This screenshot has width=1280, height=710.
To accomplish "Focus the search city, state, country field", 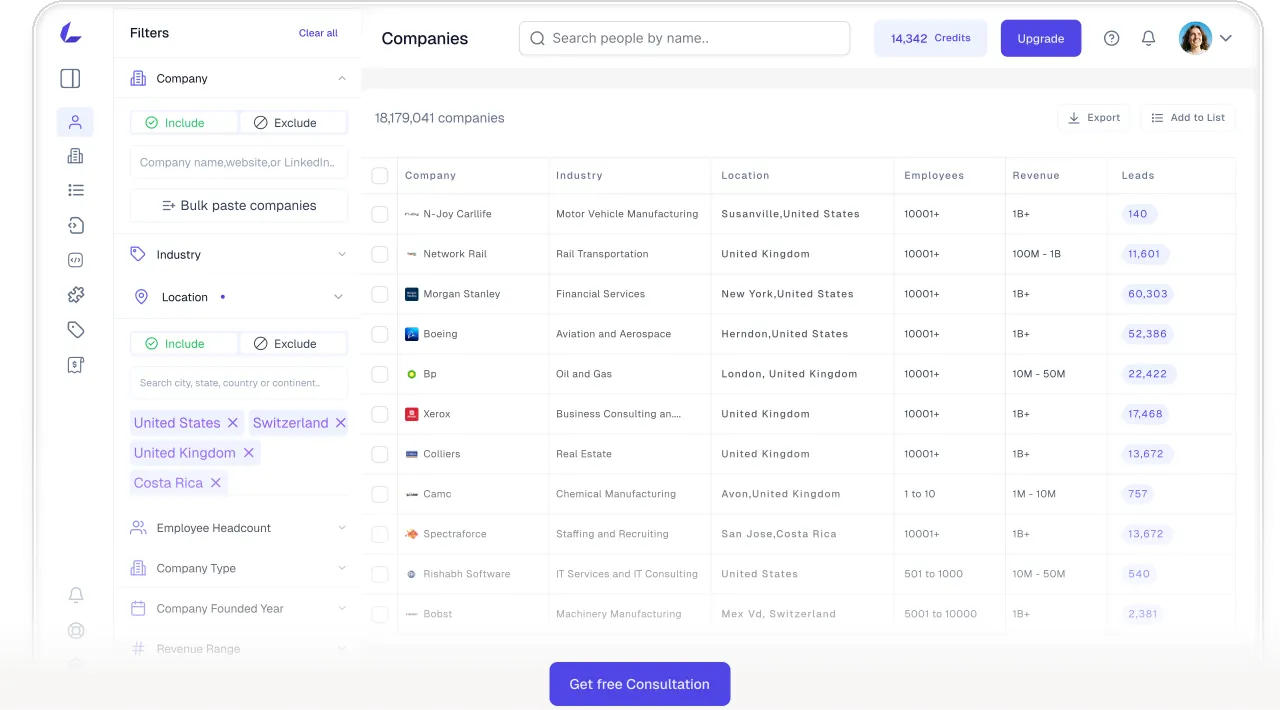I will tap(239, 383).
